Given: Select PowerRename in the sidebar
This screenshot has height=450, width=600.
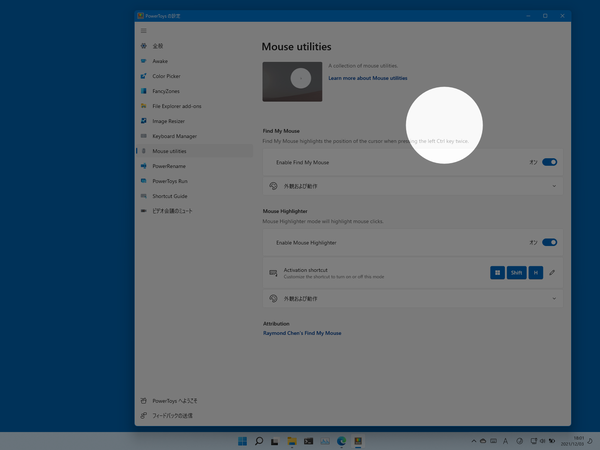Looking at the screenshot, I should tap(168, 166).
